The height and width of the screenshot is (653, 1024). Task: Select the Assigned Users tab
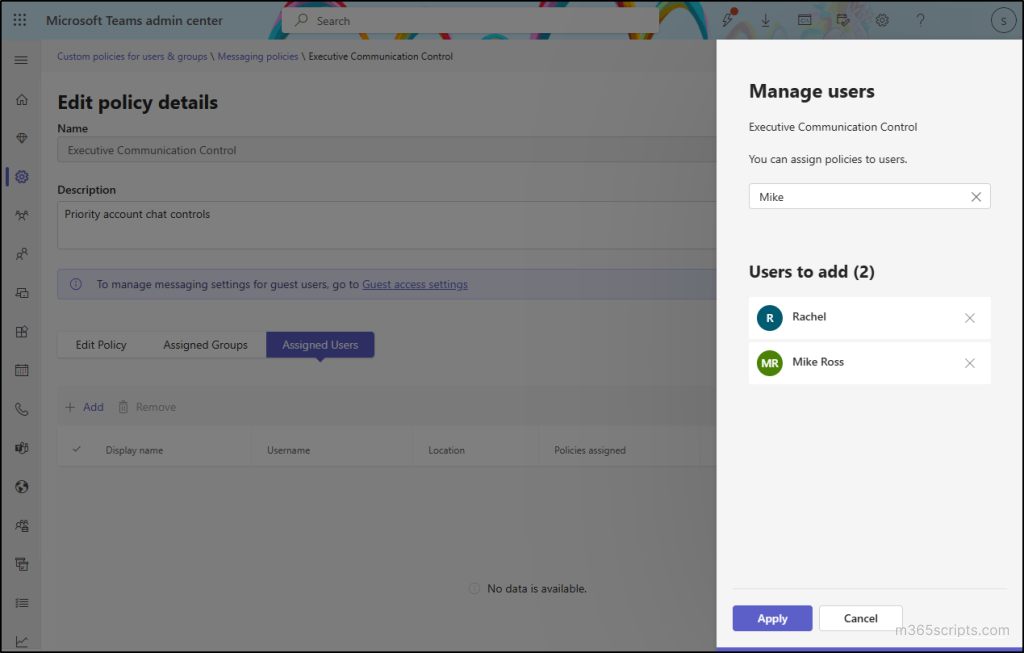[320, 345]
